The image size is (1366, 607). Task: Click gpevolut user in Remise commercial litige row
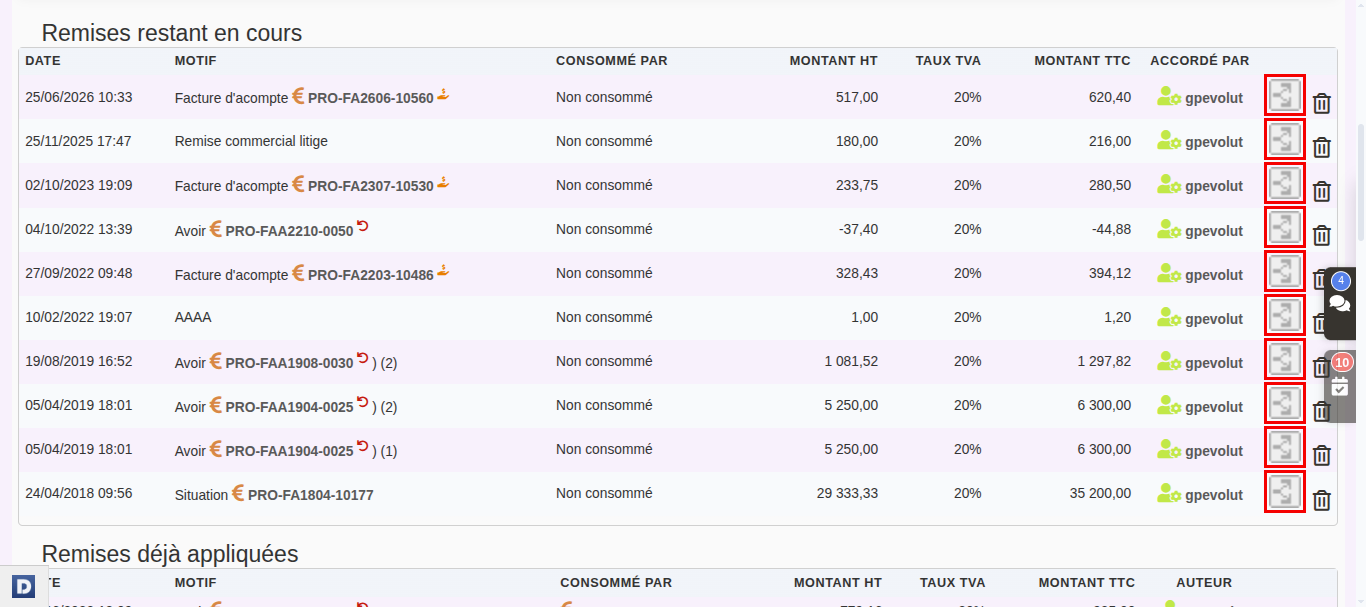(x=1214, y=142)
